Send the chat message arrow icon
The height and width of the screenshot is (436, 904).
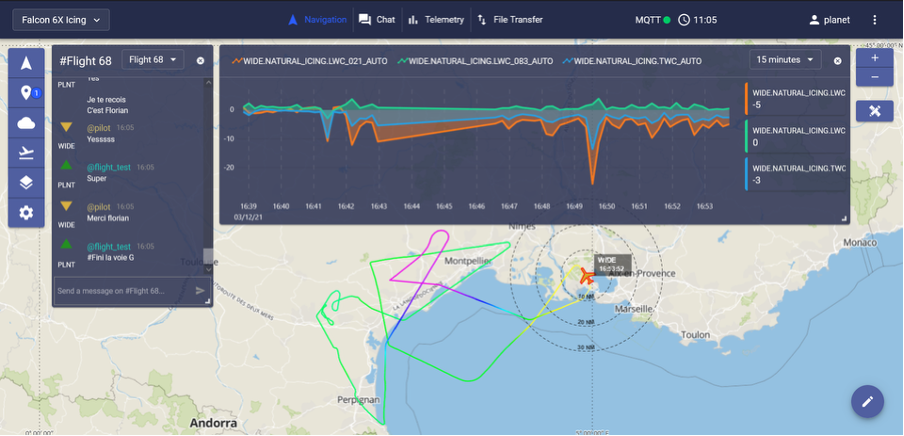point(200,290)
